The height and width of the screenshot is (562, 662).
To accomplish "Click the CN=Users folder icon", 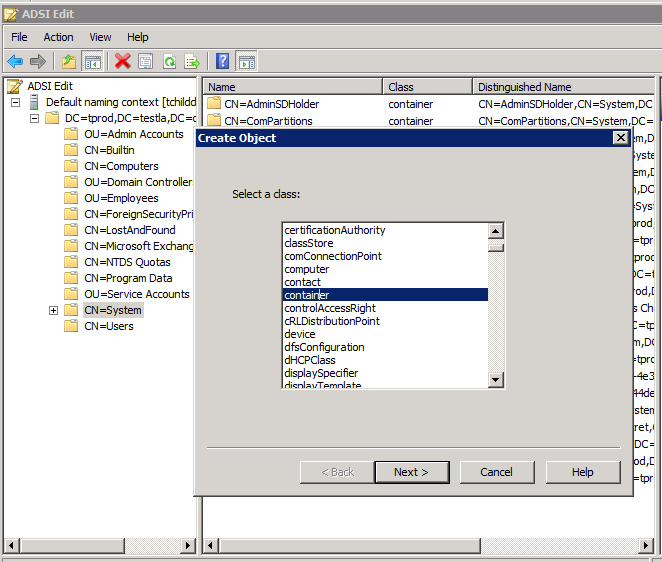I will tap(71, 326).
